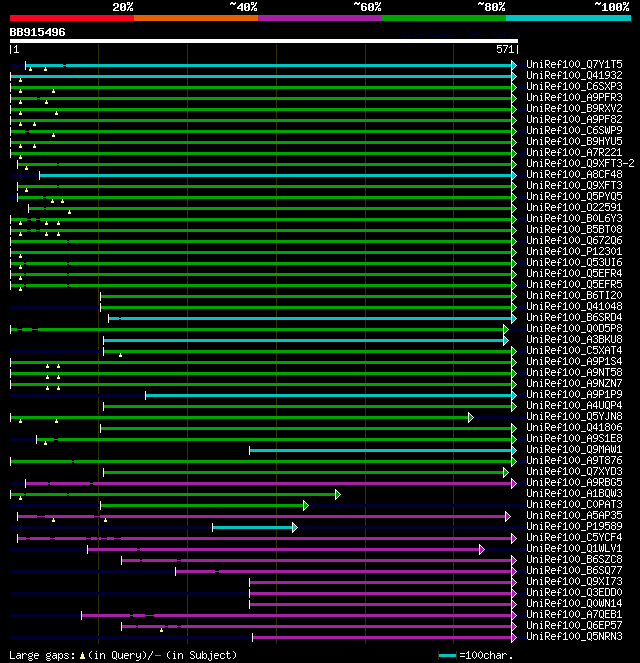Select the UniRef100_A8CF48 subject label
This screenshot has width=640, height=663.
tap(574, 174)
